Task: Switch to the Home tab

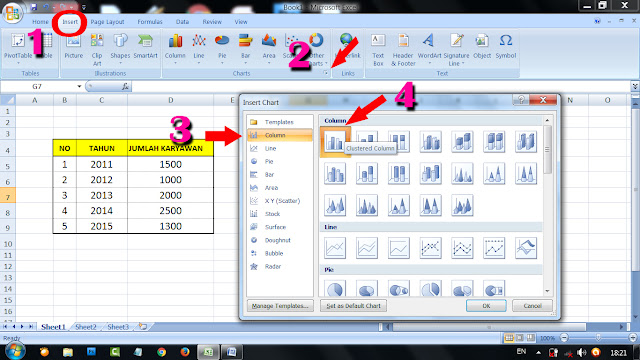Action: (x=40, y=22)
